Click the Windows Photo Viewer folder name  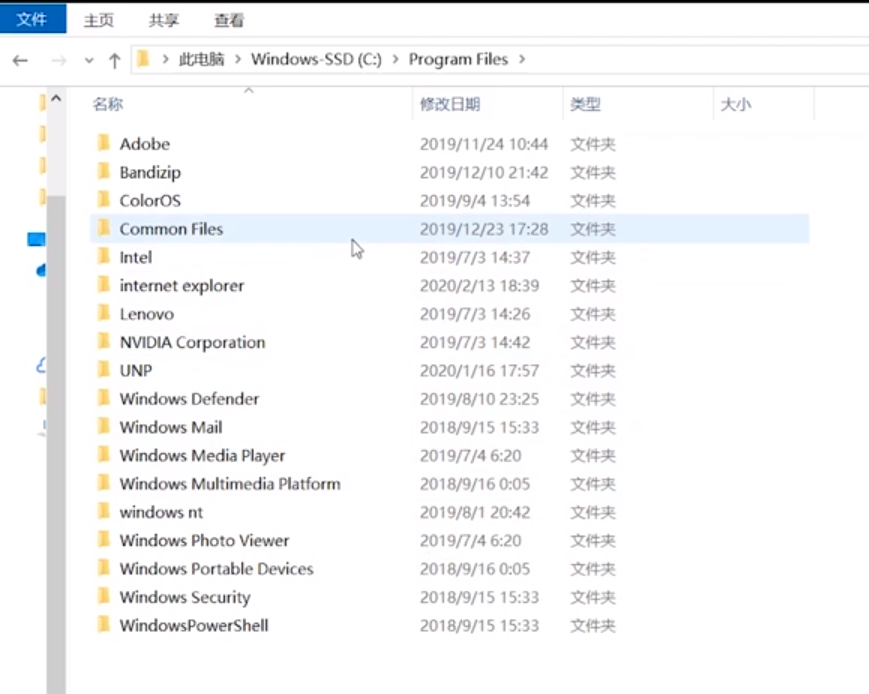[x=205, y=540]
